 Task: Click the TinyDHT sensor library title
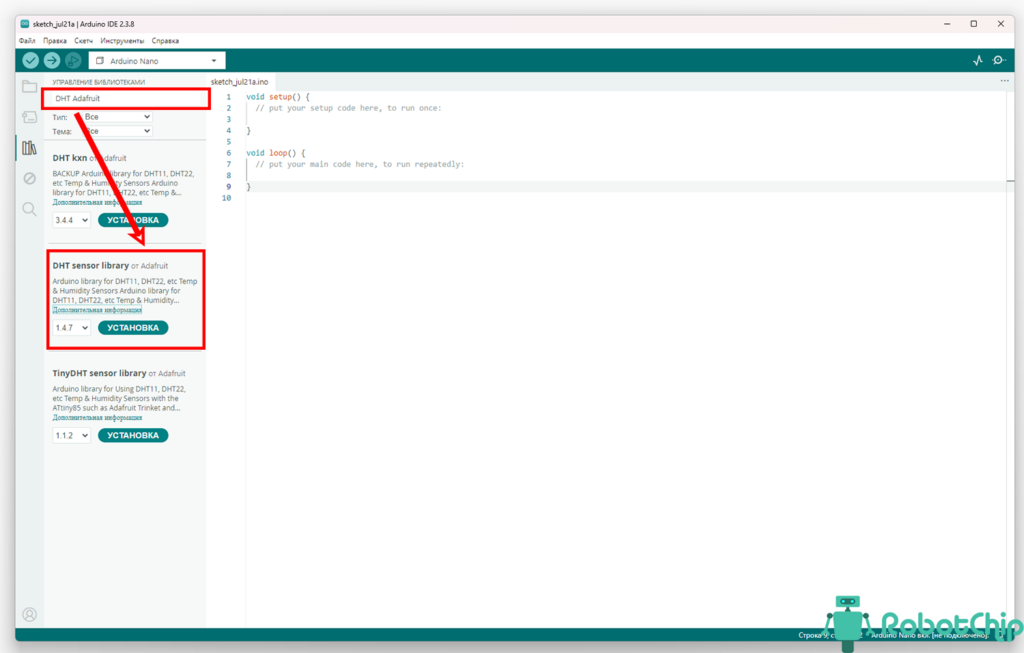pyautogui.click(x=99, y=374)
